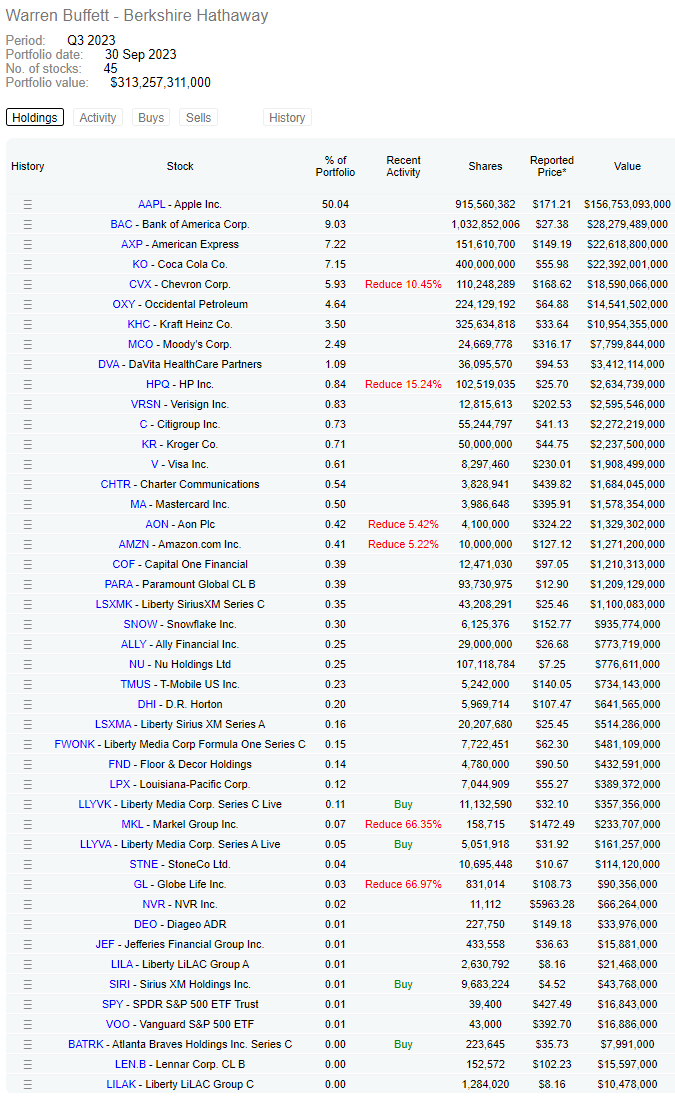Open history icon for Chevron Corp. row

[28, 284]
